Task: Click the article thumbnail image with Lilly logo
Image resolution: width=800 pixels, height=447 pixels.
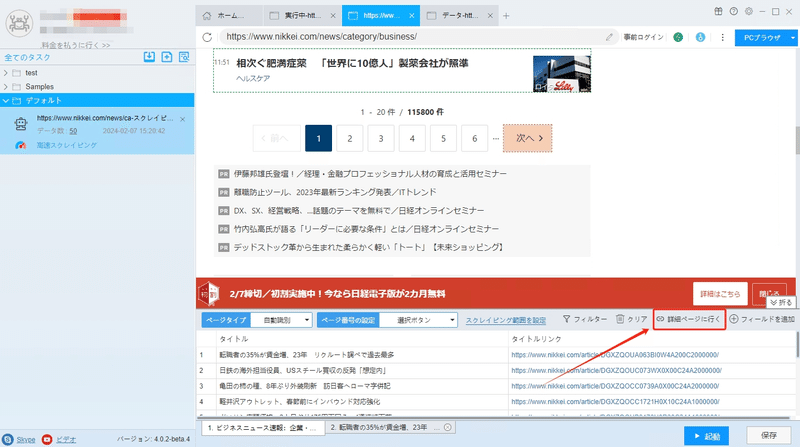Action: 562,74
